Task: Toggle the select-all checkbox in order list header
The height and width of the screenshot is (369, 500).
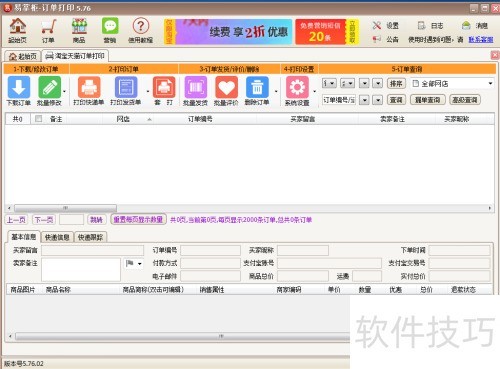Action: [x=38, y=118]
